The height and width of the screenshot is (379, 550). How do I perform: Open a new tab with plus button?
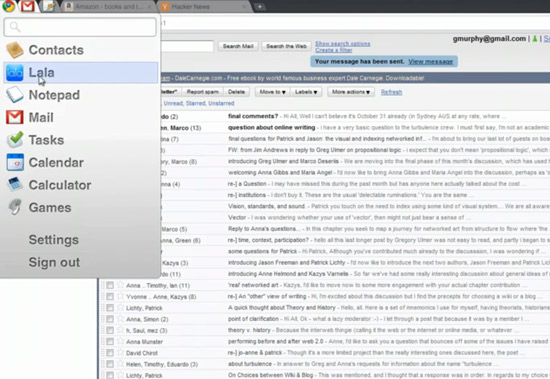(260, 7)
